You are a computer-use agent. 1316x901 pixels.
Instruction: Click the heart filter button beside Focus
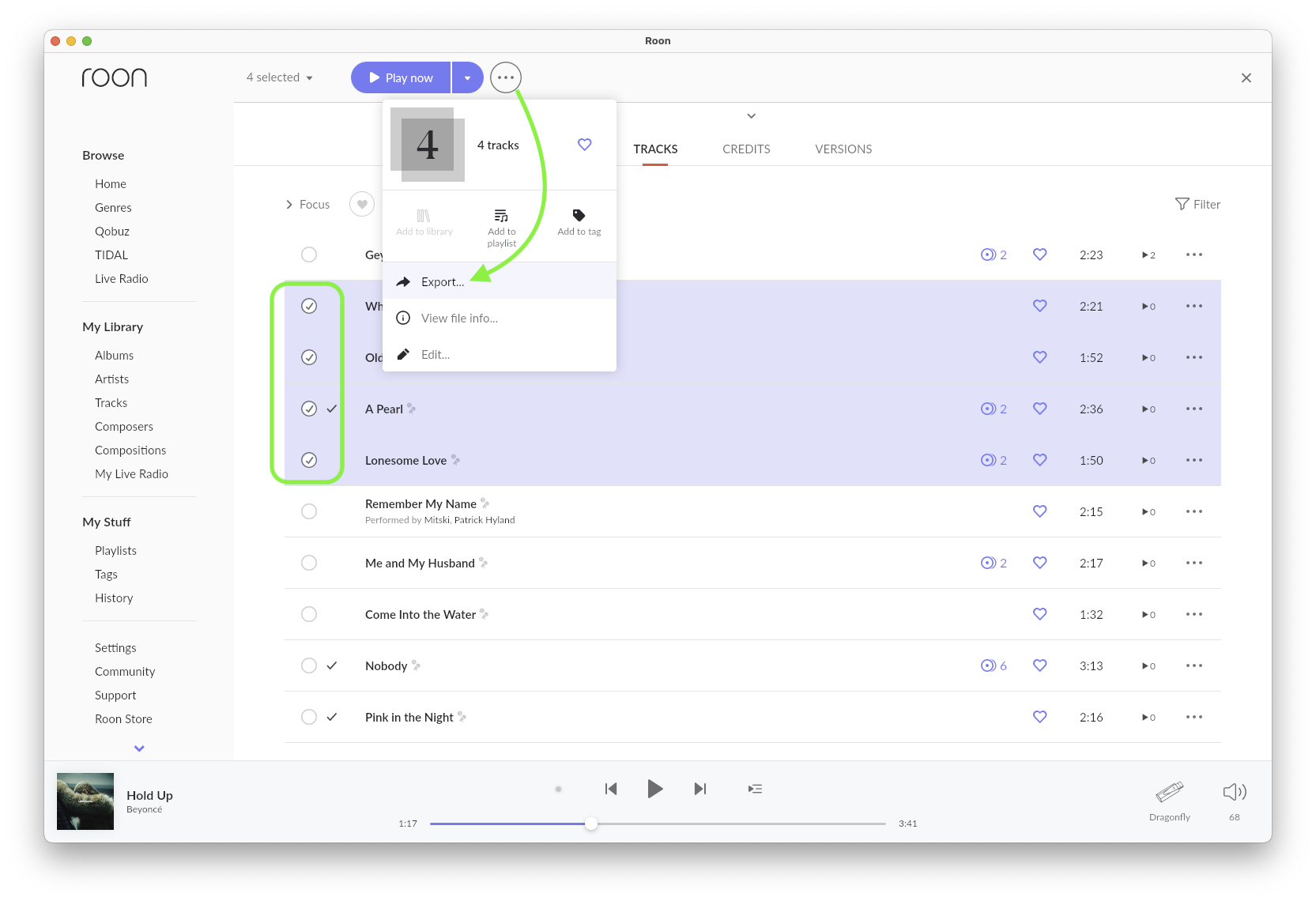pos(362,205)
